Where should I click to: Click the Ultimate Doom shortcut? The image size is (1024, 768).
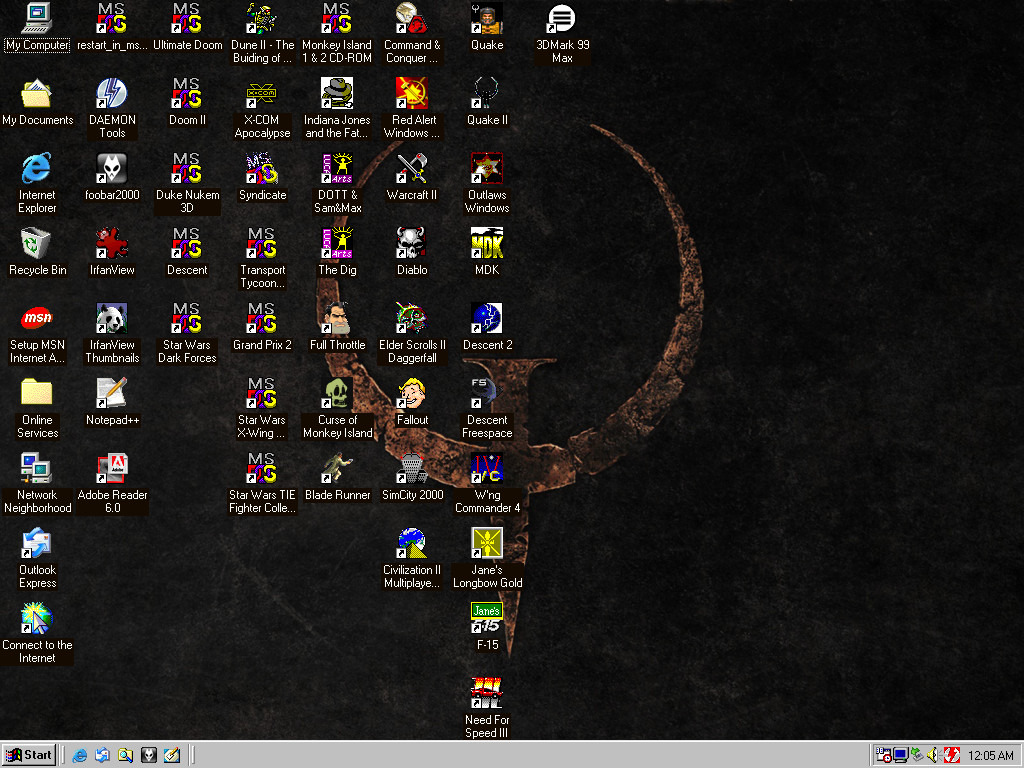[x=187, y=20]
